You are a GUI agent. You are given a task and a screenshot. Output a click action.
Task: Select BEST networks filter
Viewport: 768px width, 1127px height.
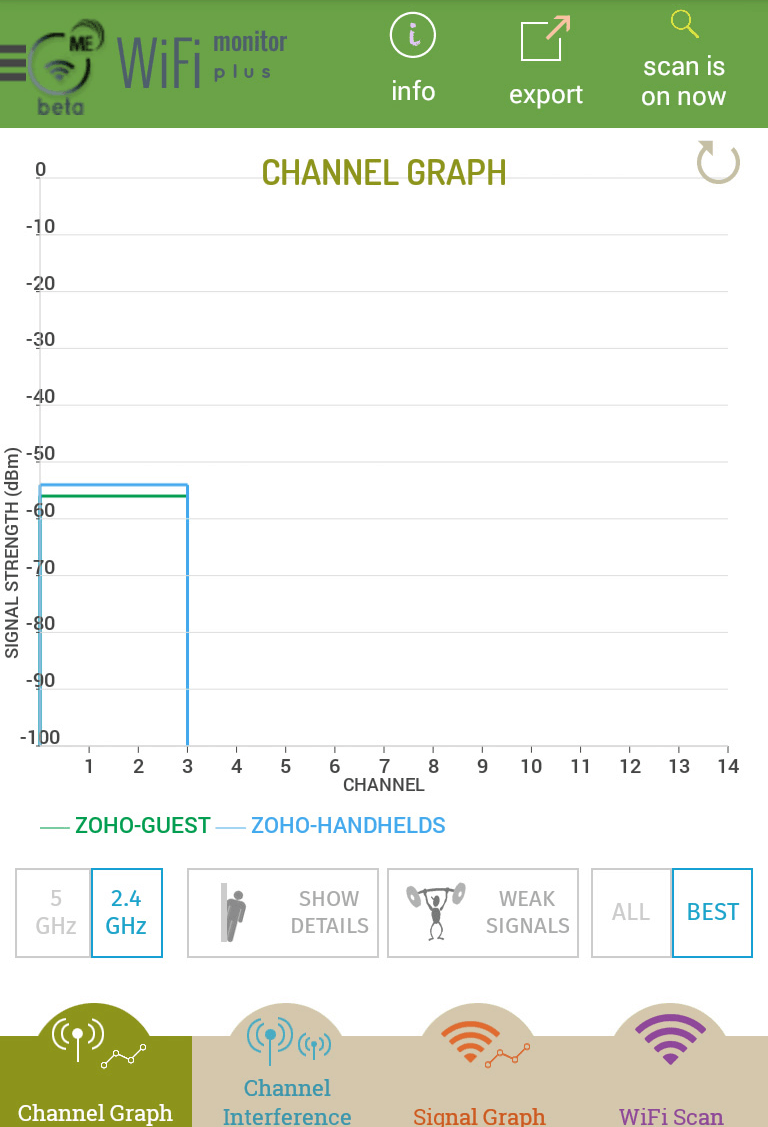click(x=712, y=912)
